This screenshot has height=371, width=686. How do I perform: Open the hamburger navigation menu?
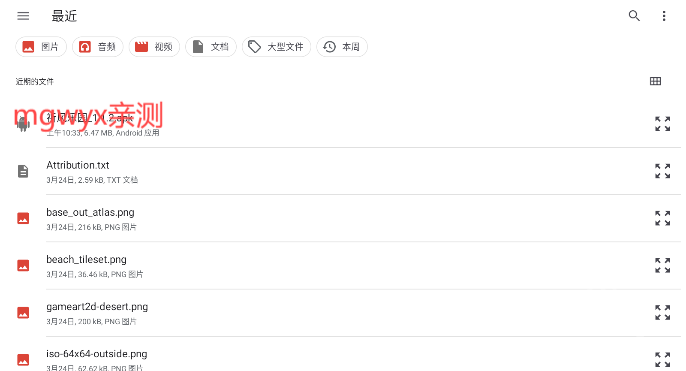(x=23, y=16)
